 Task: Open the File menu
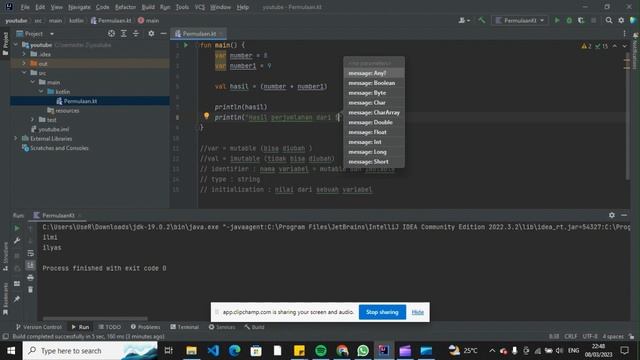coord(25,7)
